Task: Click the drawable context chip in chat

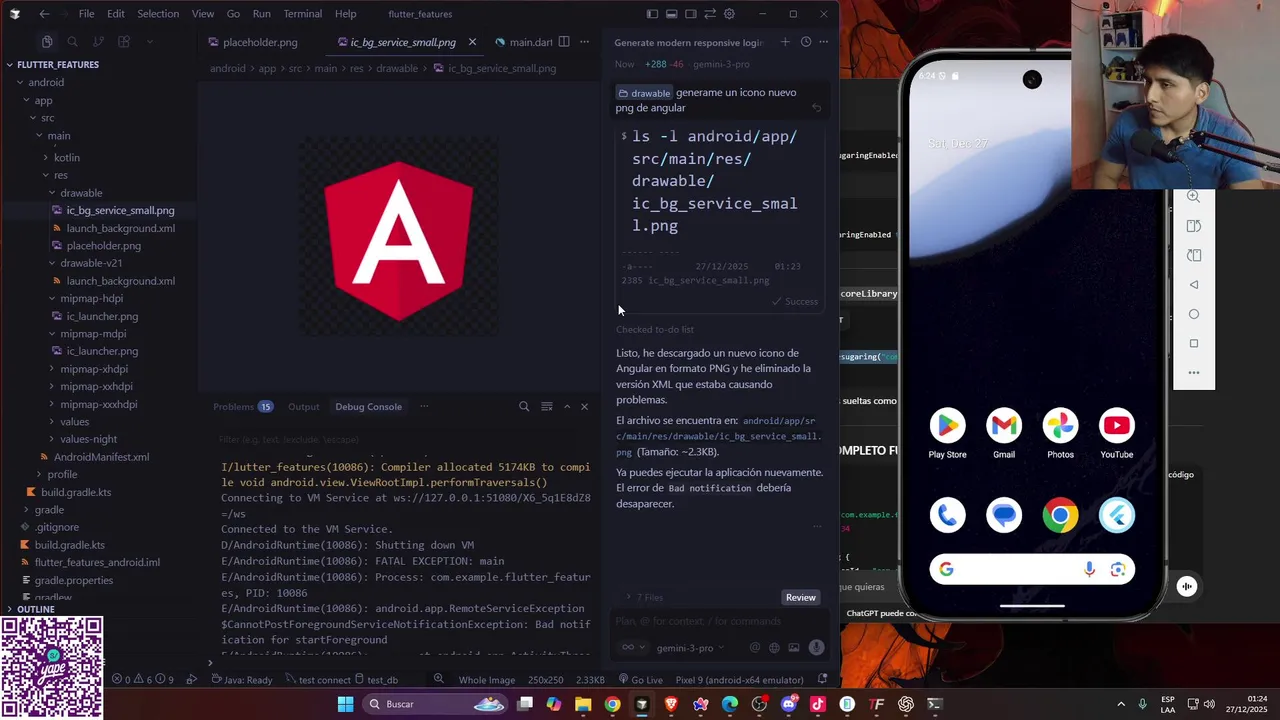Action: coord(644,93)
